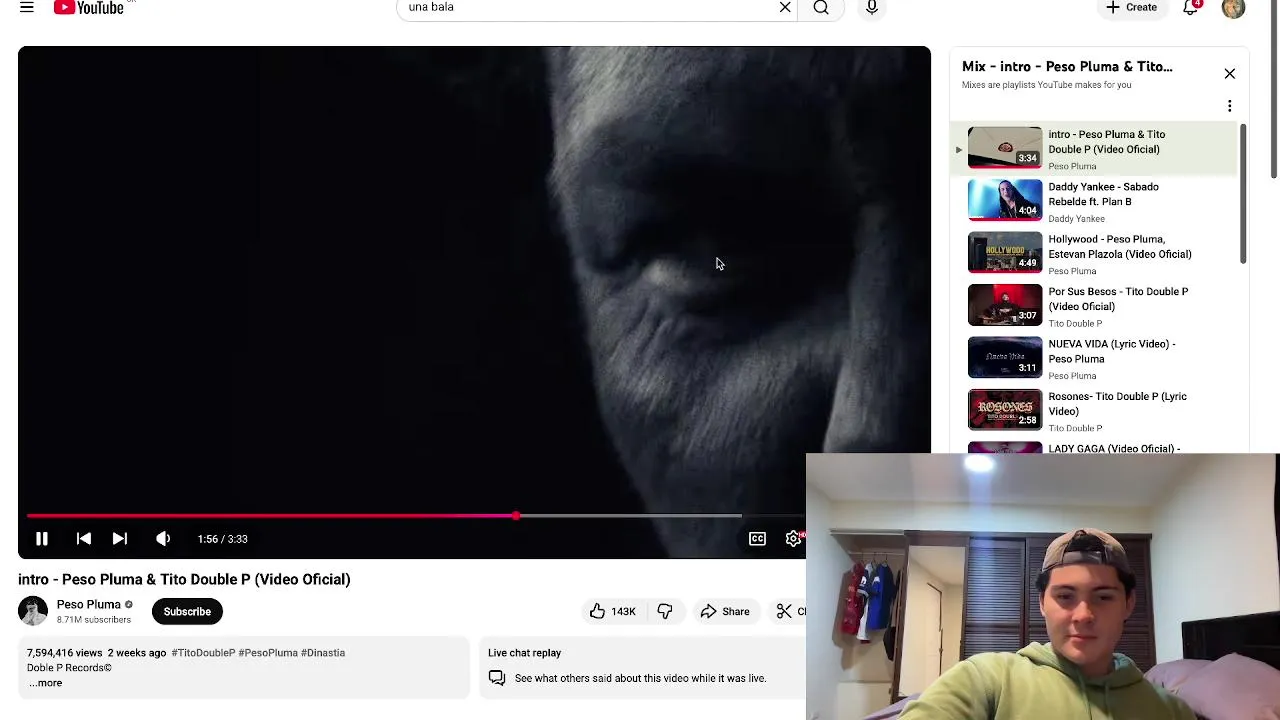Skip to previous video

click(x=84, y=539)
